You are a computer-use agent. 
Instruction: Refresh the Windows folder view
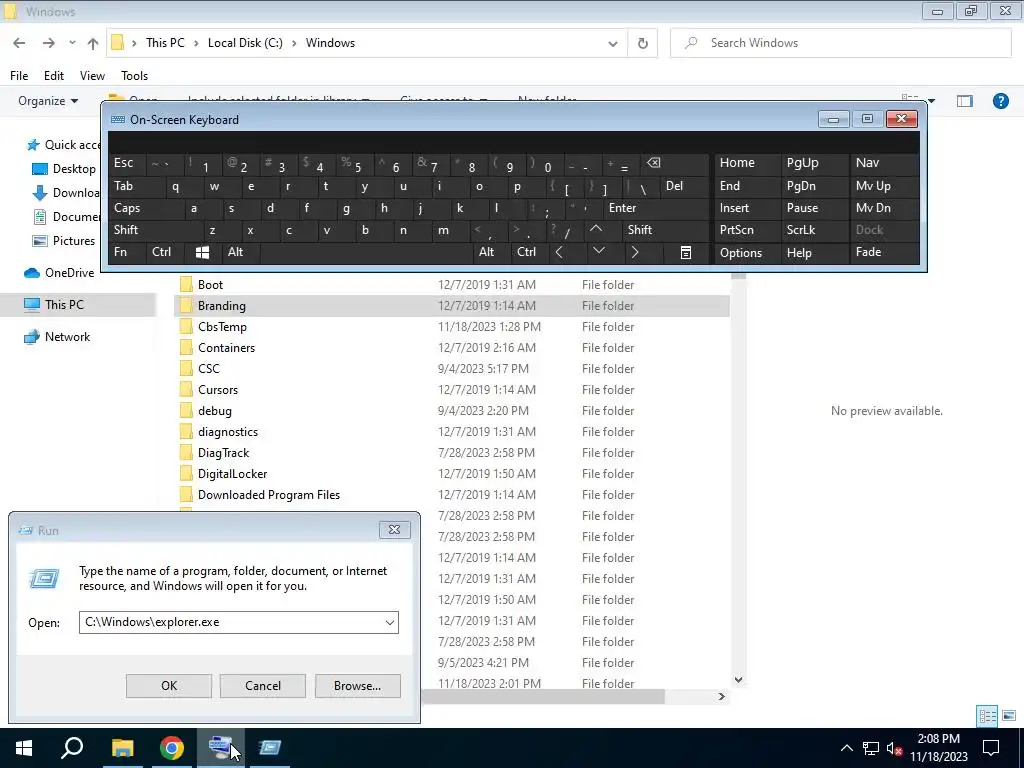click(643, 43)
